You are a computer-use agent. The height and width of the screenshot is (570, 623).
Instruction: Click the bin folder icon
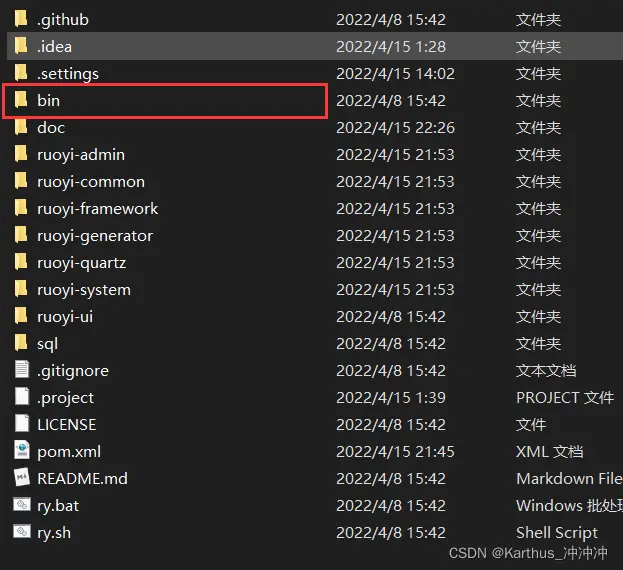tap(21, 100)
